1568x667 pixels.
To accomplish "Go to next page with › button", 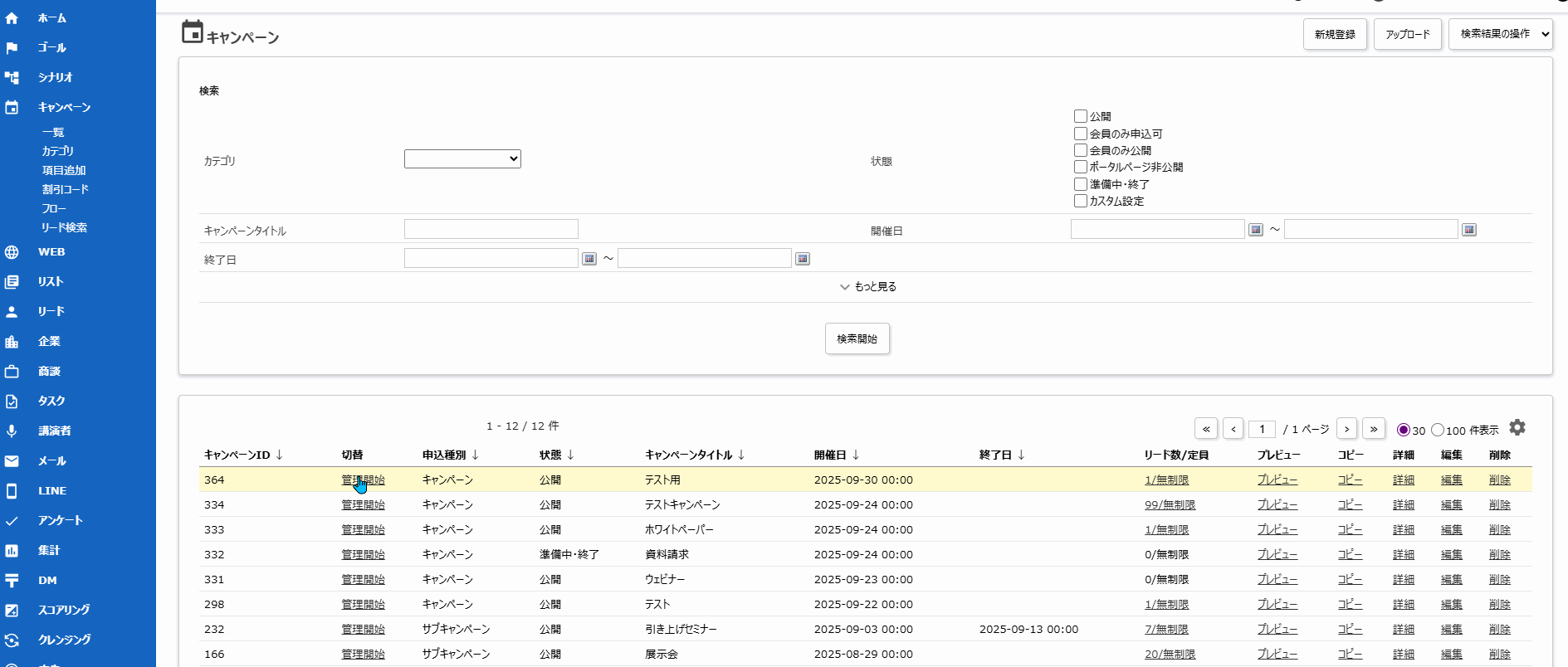I will 1347,429.
